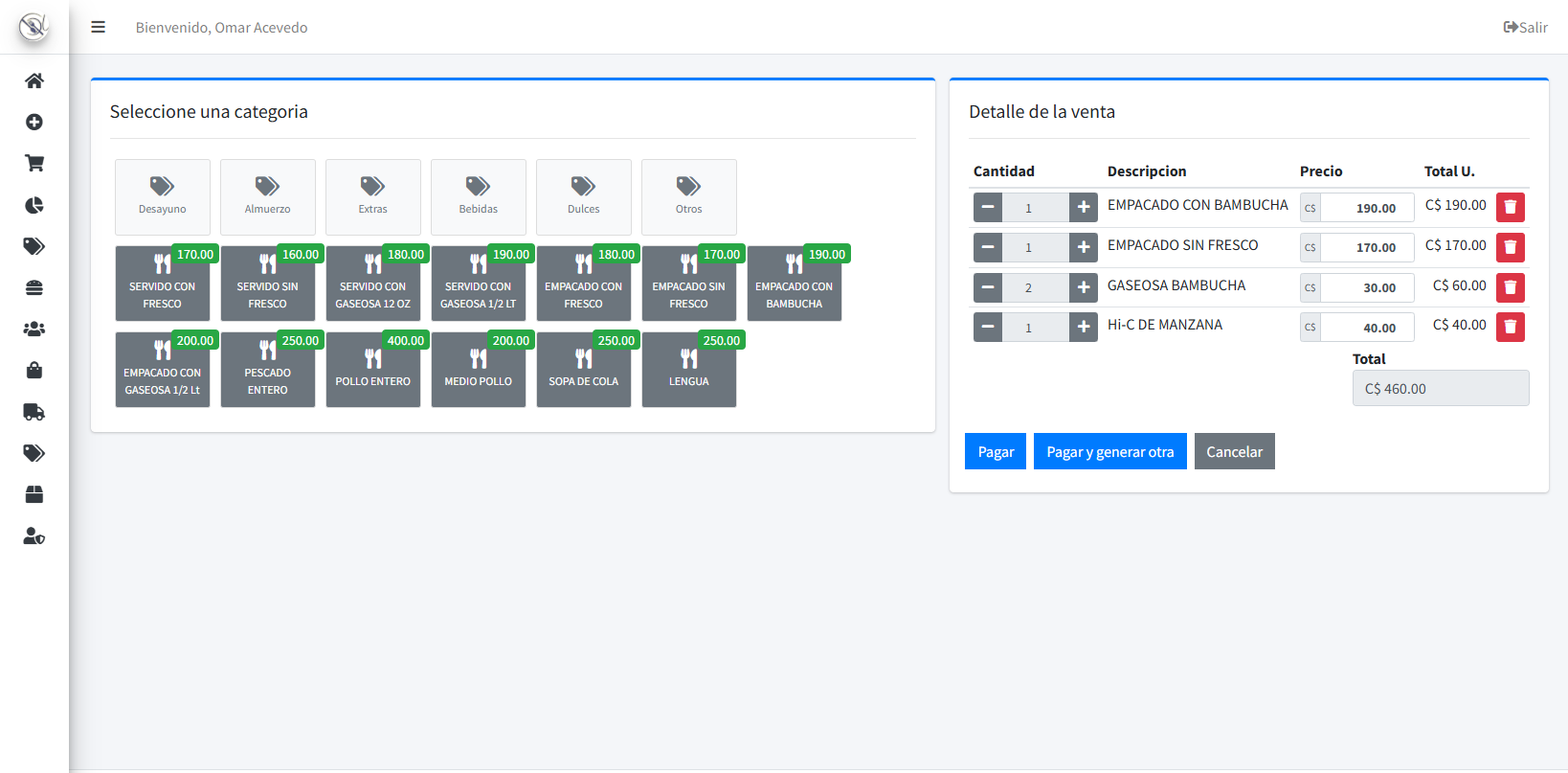Open the pie chart sidebar icon
The height and width of the screenshot is (773, 1568).
pyautogui.click(x=34, y=205)
